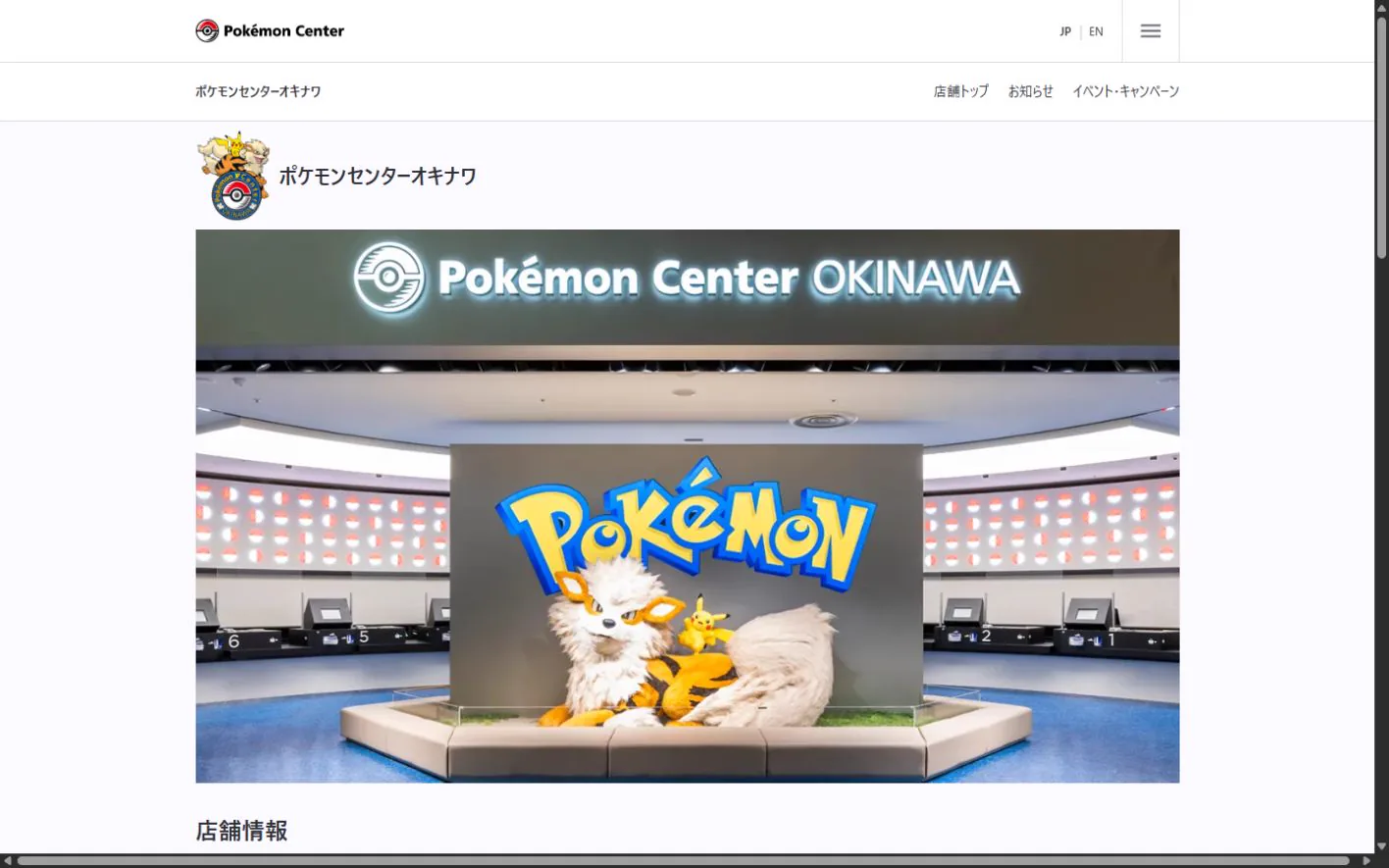1389x868 pixels.
Task: Click the 店舗情報 heading
Action: 241,831
